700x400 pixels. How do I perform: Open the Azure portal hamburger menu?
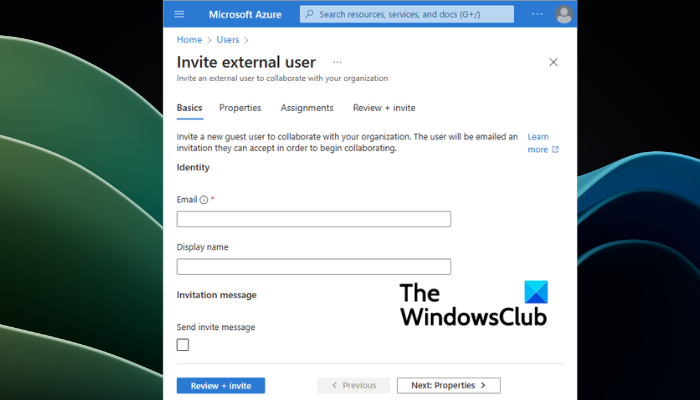(179, 14)
